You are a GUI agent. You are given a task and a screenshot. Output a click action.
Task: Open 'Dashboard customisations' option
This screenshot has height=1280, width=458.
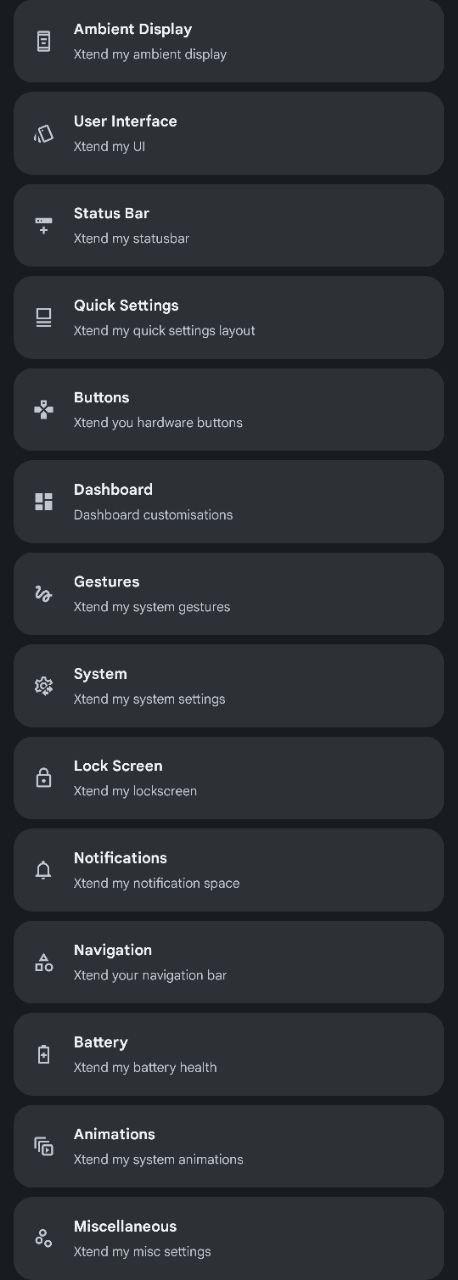[153, 515]
